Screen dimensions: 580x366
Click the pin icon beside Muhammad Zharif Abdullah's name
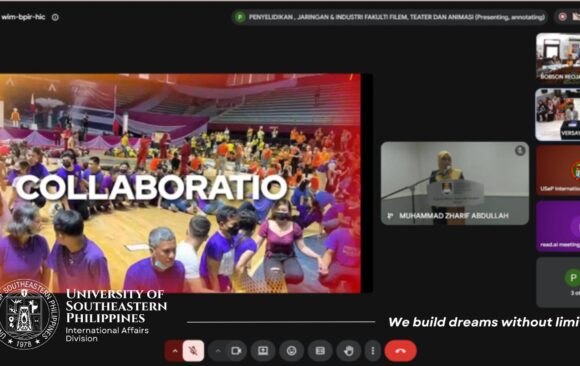coord(390,215)
